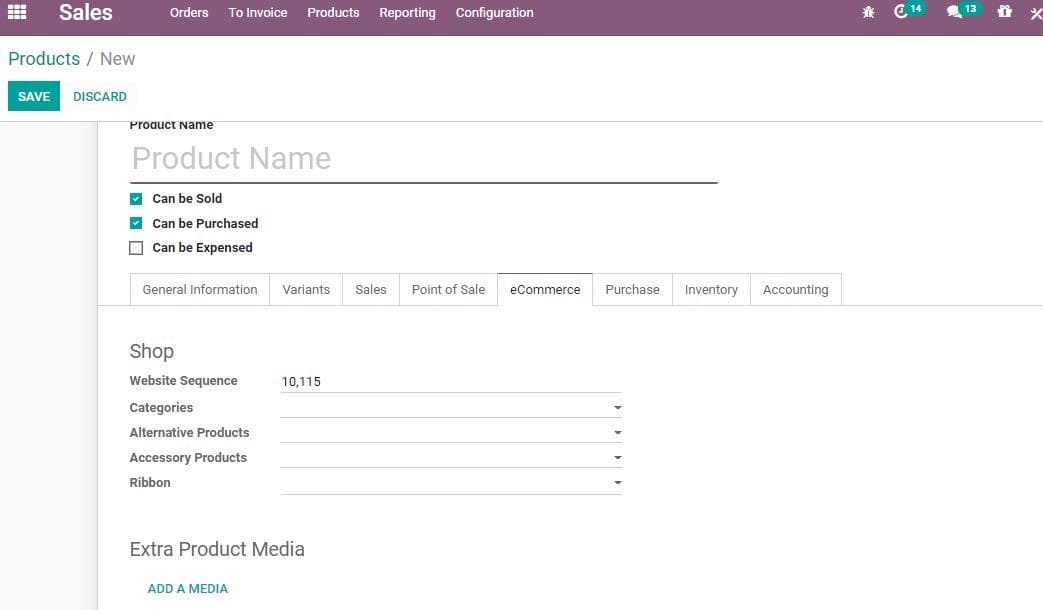Click ADD A MEDIA link

(187, 588)
